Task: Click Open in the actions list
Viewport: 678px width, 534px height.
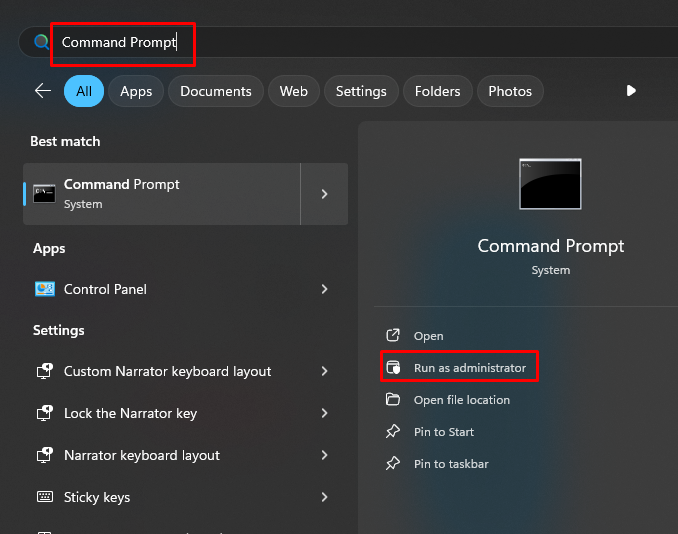Action: [x=428, y=336]
